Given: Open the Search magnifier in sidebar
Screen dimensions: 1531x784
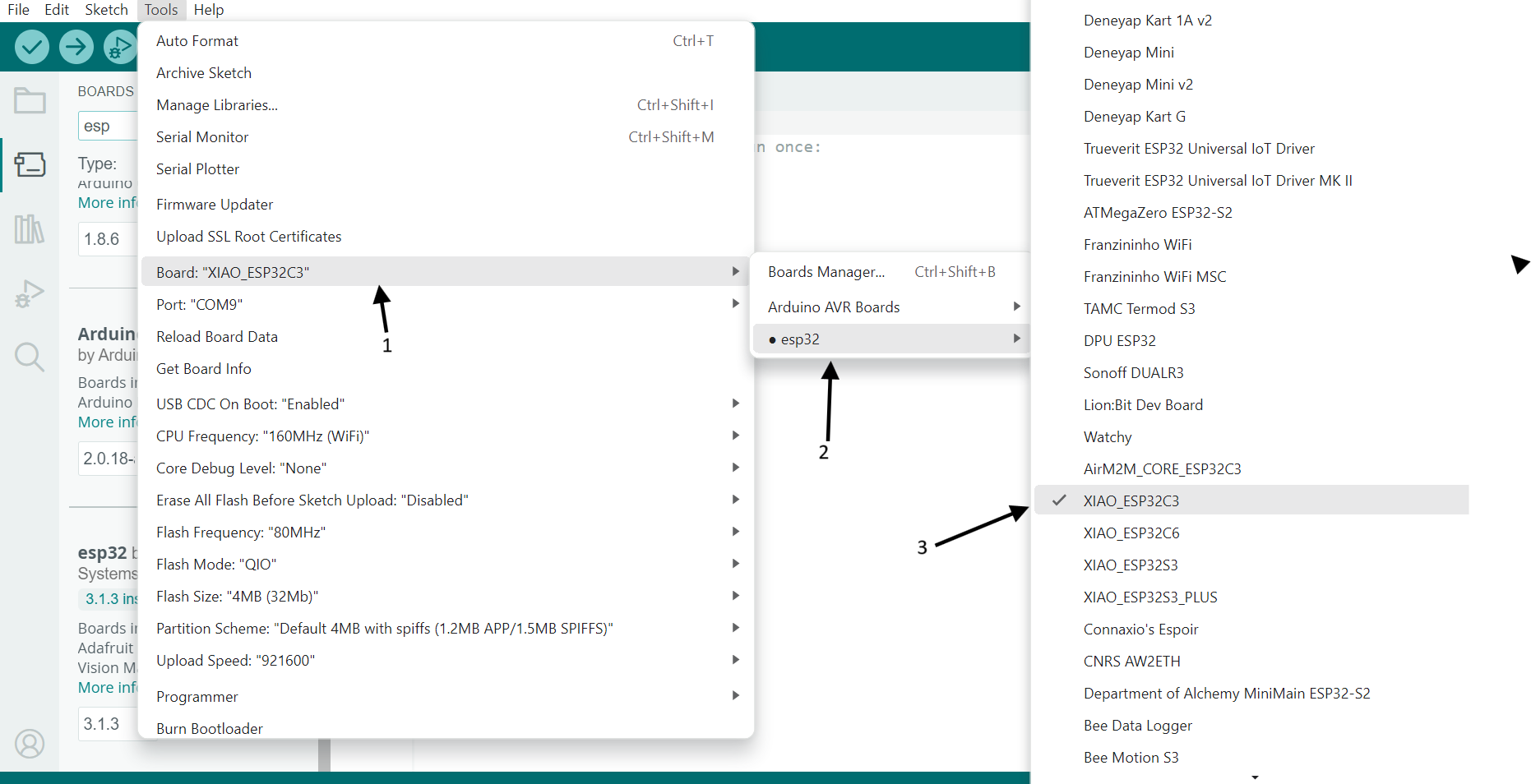Looking at the screenshot, I should point(30,357).
